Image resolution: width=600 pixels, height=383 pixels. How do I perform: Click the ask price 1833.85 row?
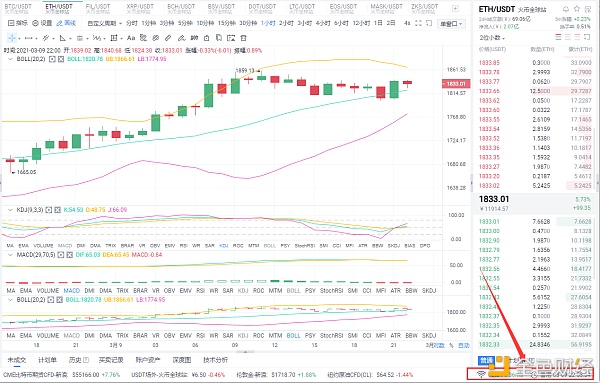pyautogui.click(x=535, y=63)
